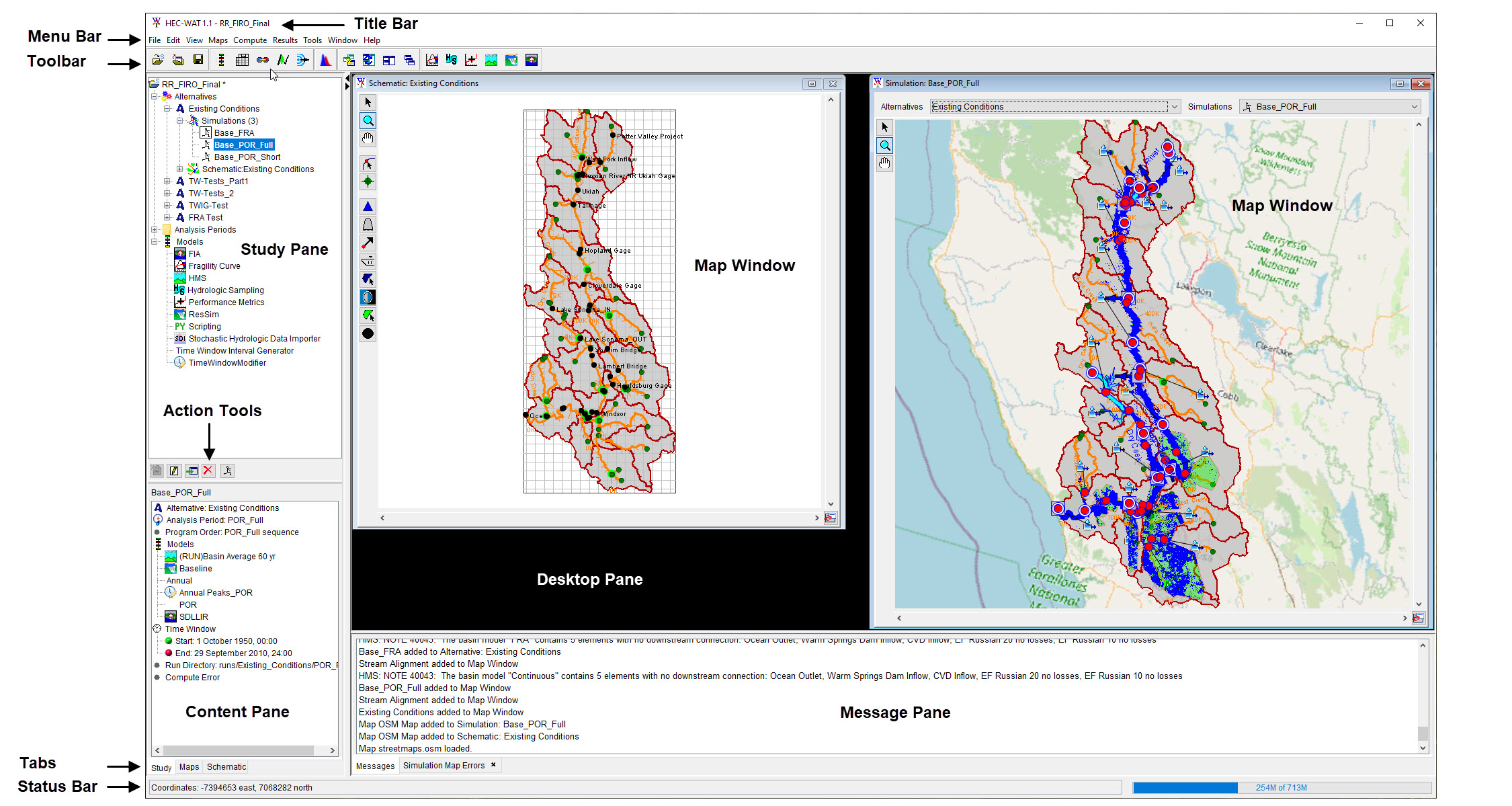The image size is (1512, 806).
Task: Click the Open Study folder icon
Action: (x=158, y=61)
